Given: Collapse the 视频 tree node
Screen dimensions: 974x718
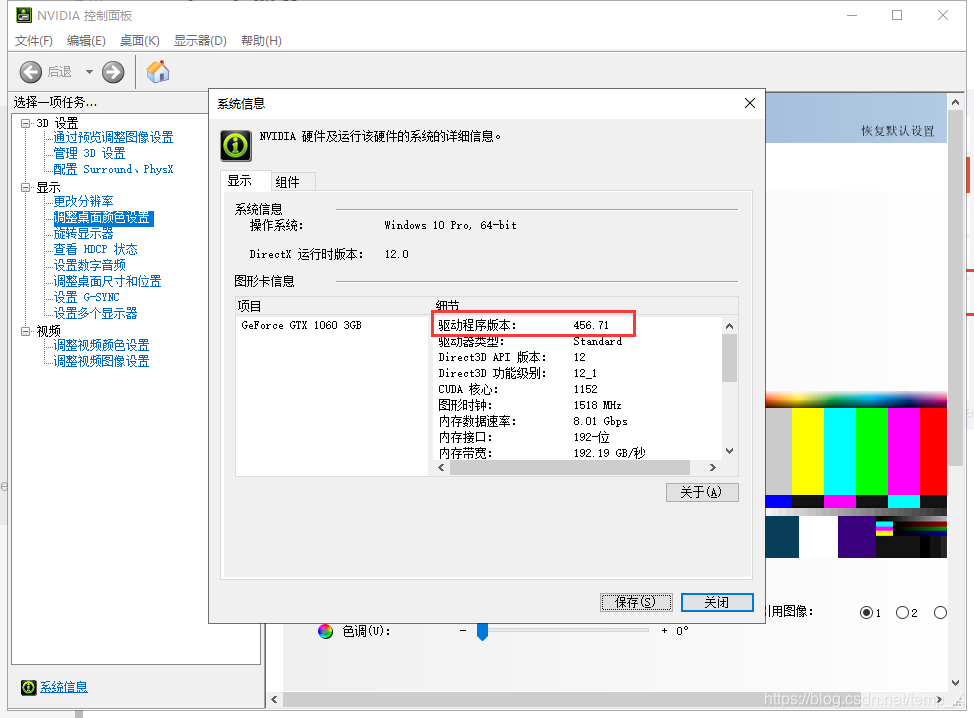Looking at the screenshot, I should [x=25, y=331].
